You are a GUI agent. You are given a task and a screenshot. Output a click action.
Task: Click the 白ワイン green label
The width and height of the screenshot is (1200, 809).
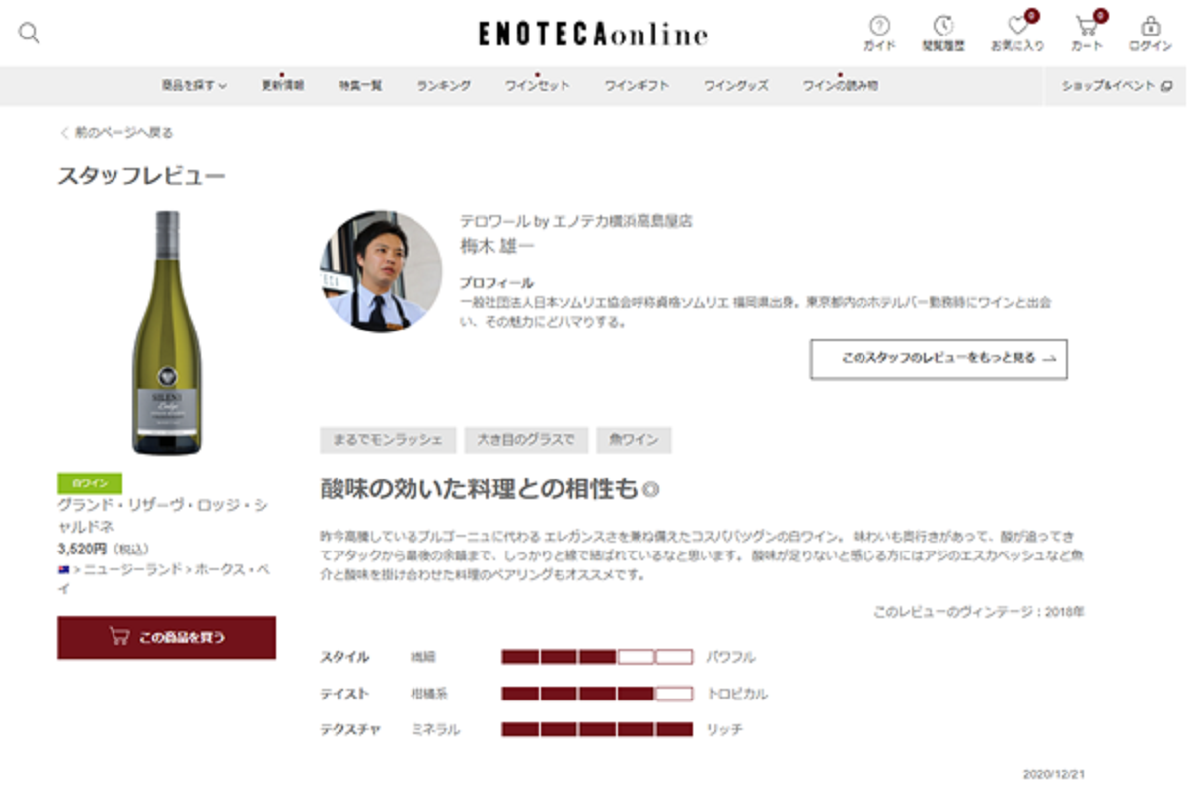click(89, 483)
